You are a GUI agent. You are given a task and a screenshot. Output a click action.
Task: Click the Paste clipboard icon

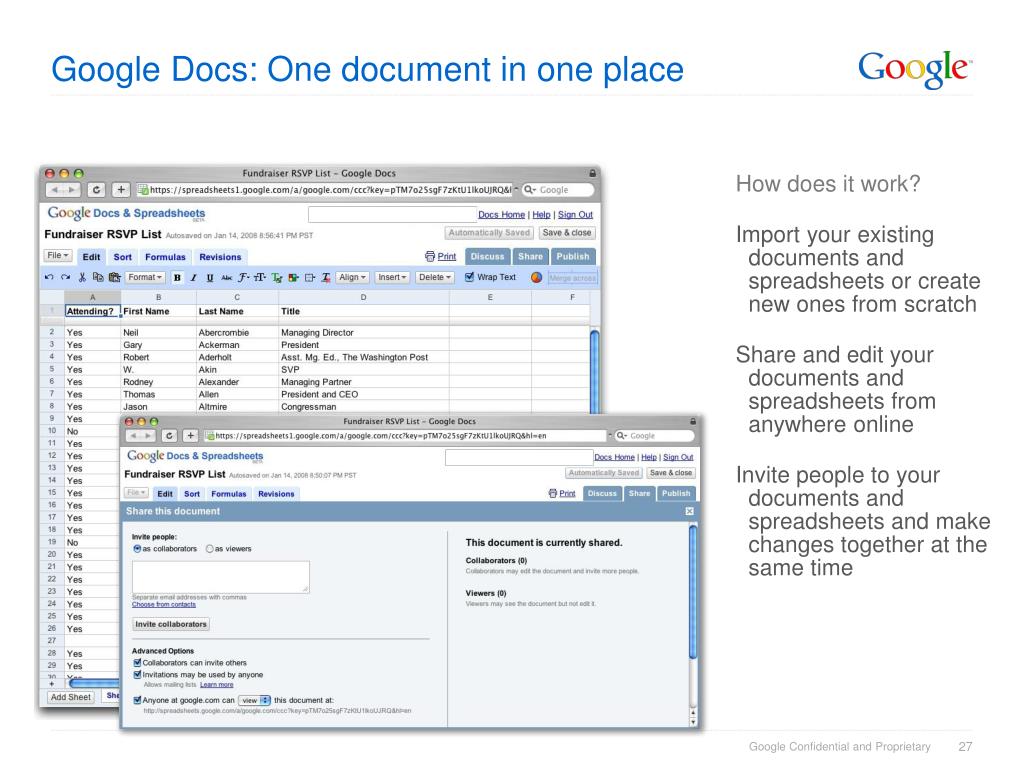[x=115, y=278]
